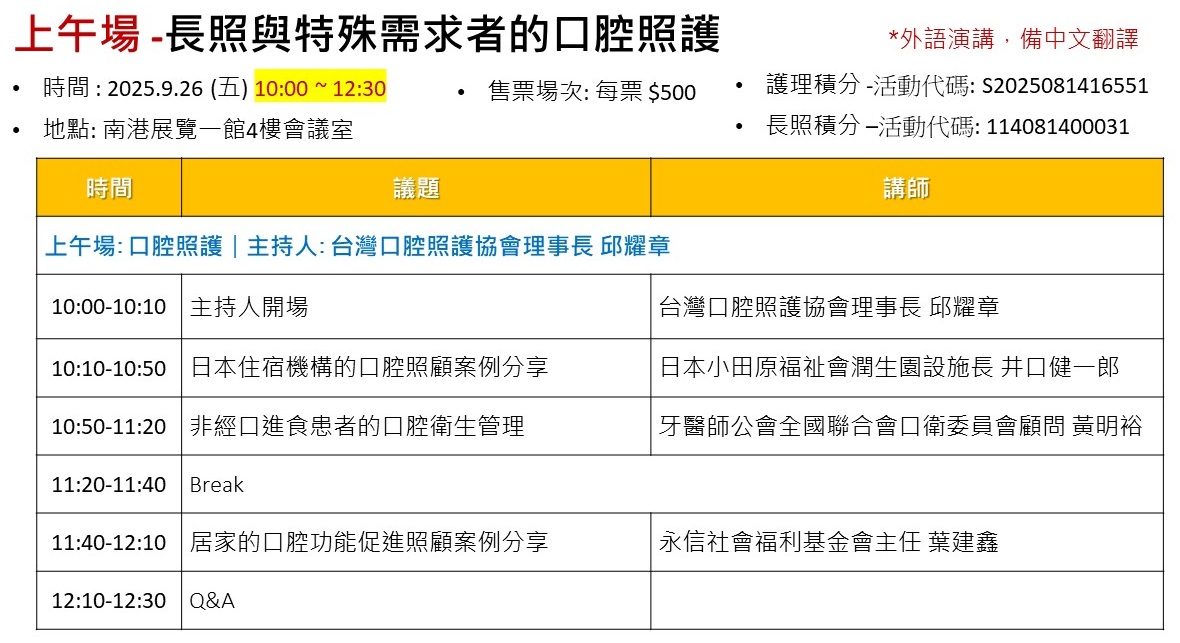
Task: Click speaker 黃明裕 cell
Action: pyautogui.click(x=900, y=427)
